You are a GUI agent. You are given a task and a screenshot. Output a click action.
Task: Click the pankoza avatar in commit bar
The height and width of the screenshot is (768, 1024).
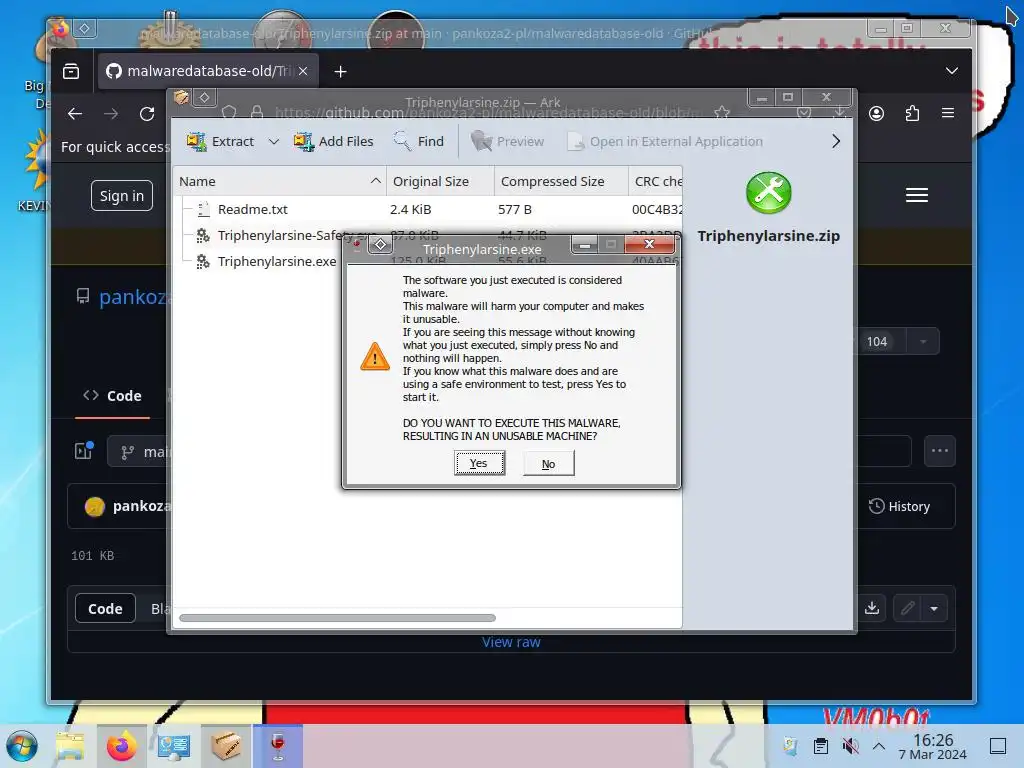point(95,506)
